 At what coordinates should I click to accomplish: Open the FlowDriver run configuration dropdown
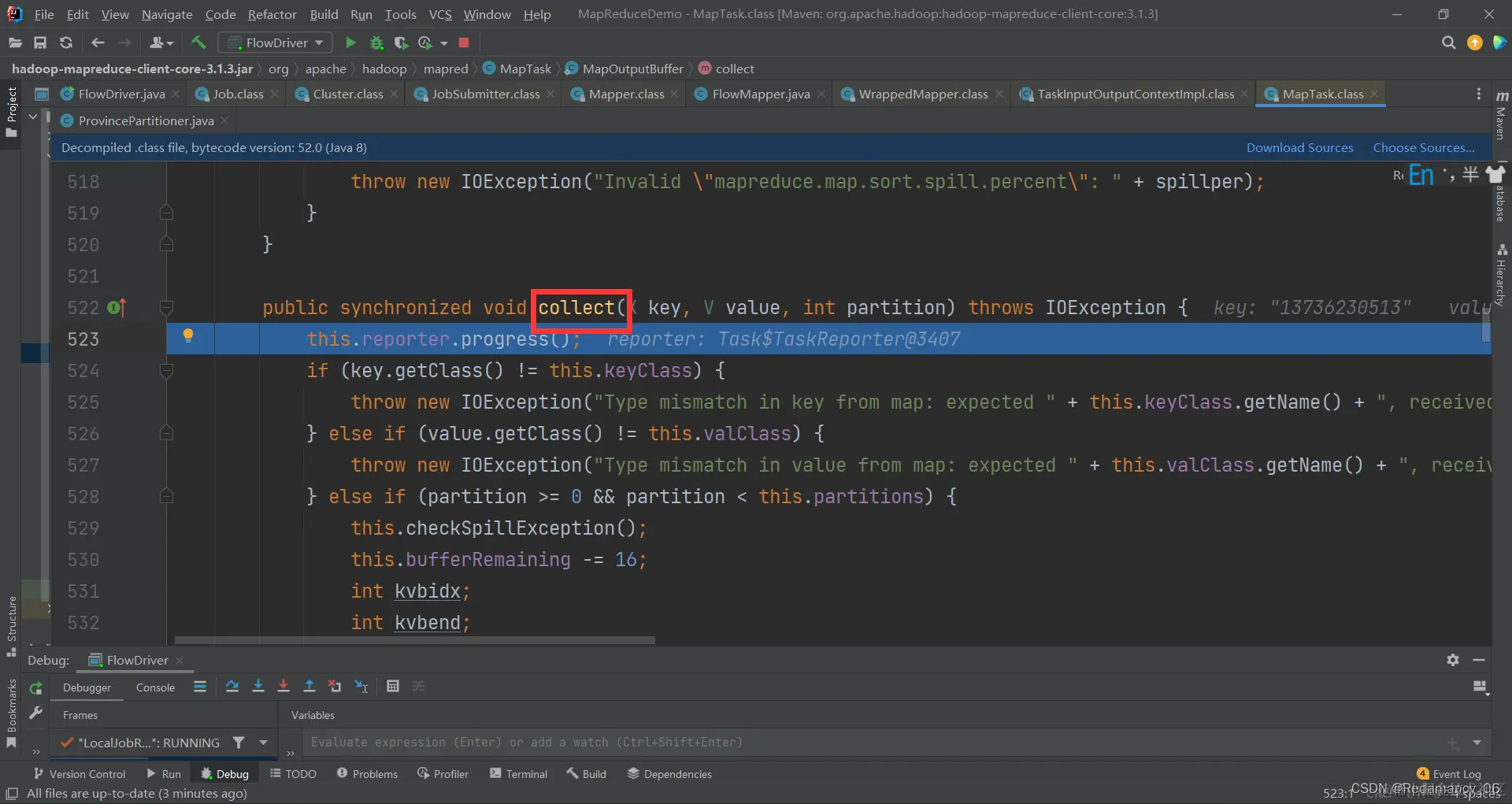click(x=275, y=43)
